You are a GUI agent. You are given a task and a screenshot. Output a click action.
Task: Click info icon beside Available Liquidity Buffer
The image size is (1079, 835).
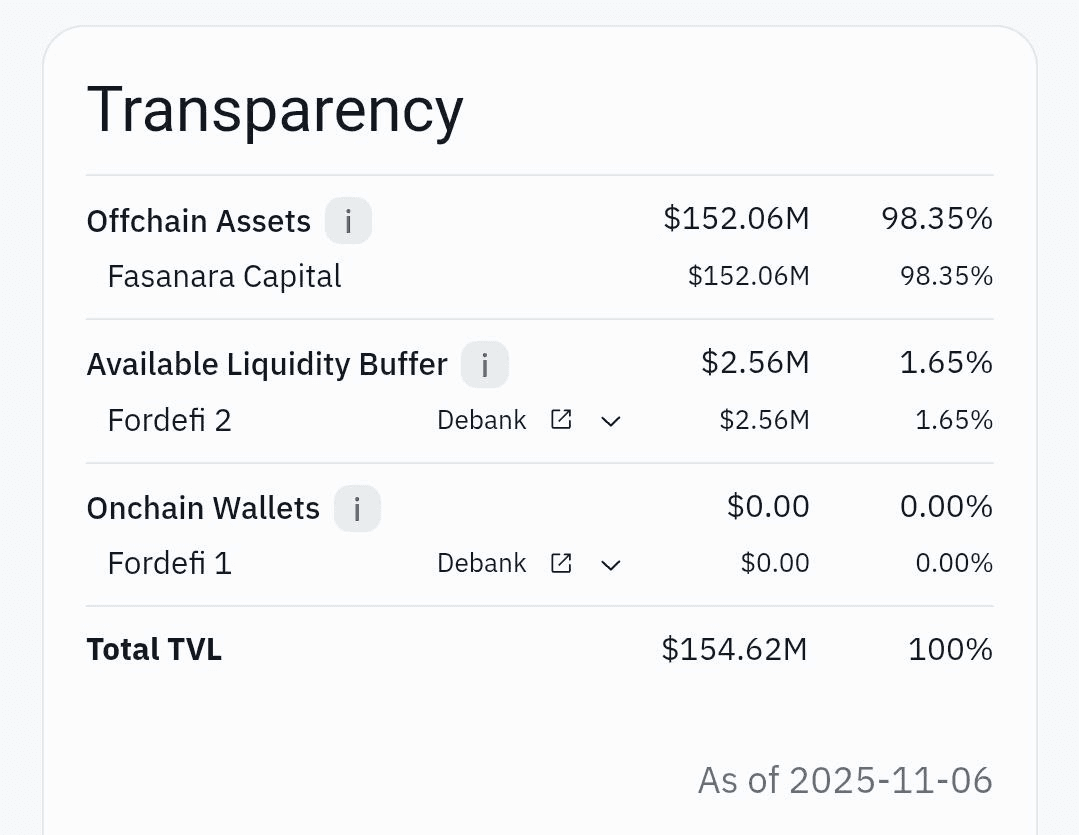click(x=484, y=365)
